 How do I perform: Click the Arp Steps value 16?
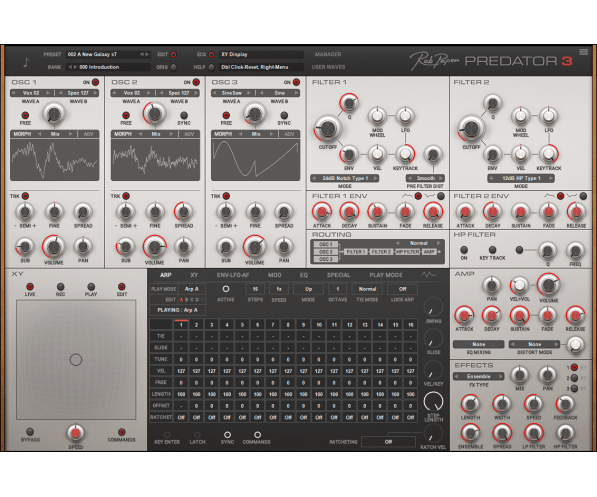point(255,289)
